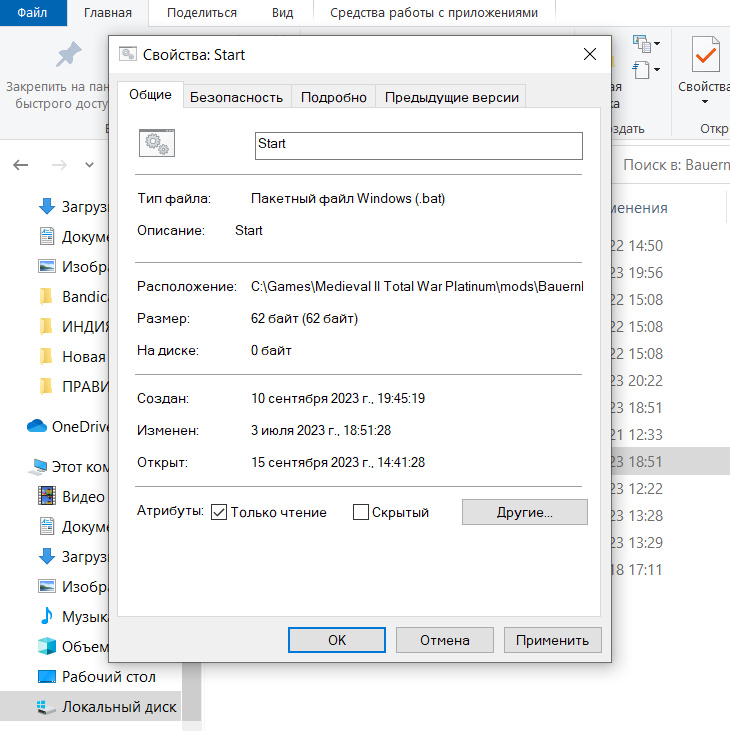
Task: Open the new item dropdown in ribbon
Action: coord(646,43)
